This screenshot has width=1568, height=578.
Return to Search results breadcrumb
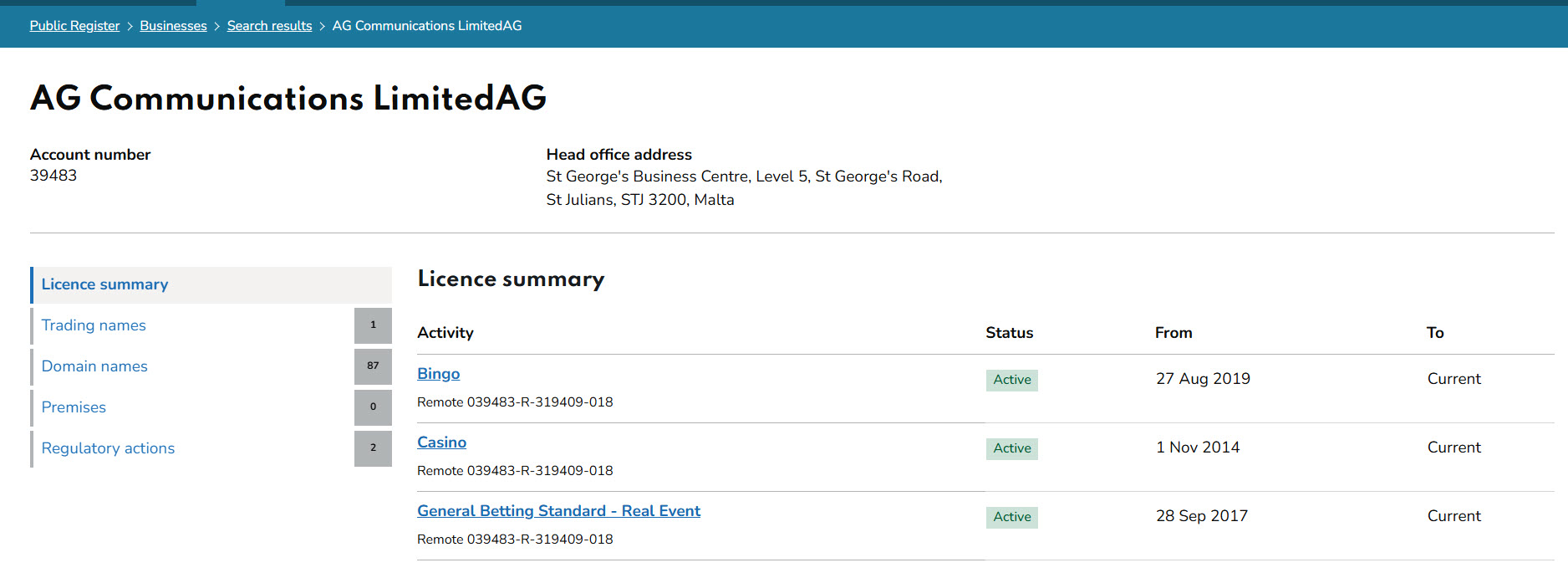[269, 26]
